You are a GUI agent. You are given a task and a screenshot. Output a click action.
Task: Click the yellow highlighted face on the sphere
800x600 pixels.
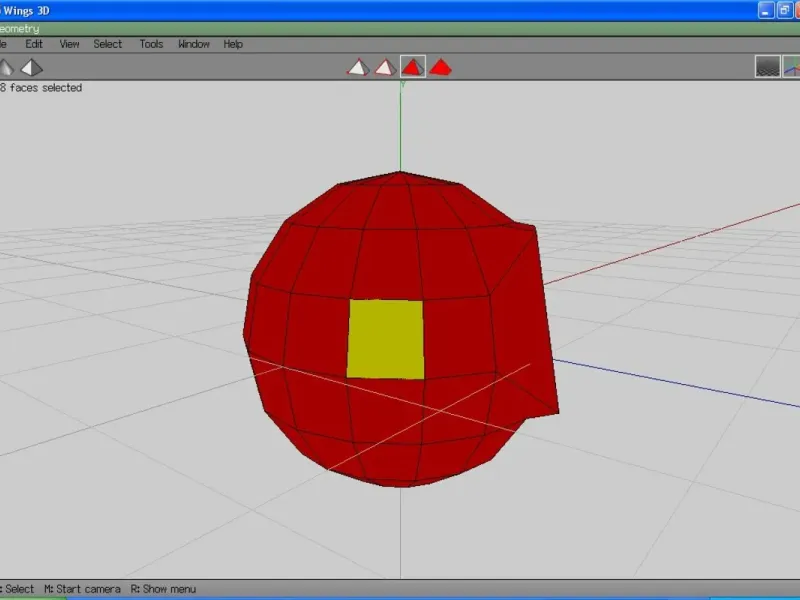(x=385, y=340)
